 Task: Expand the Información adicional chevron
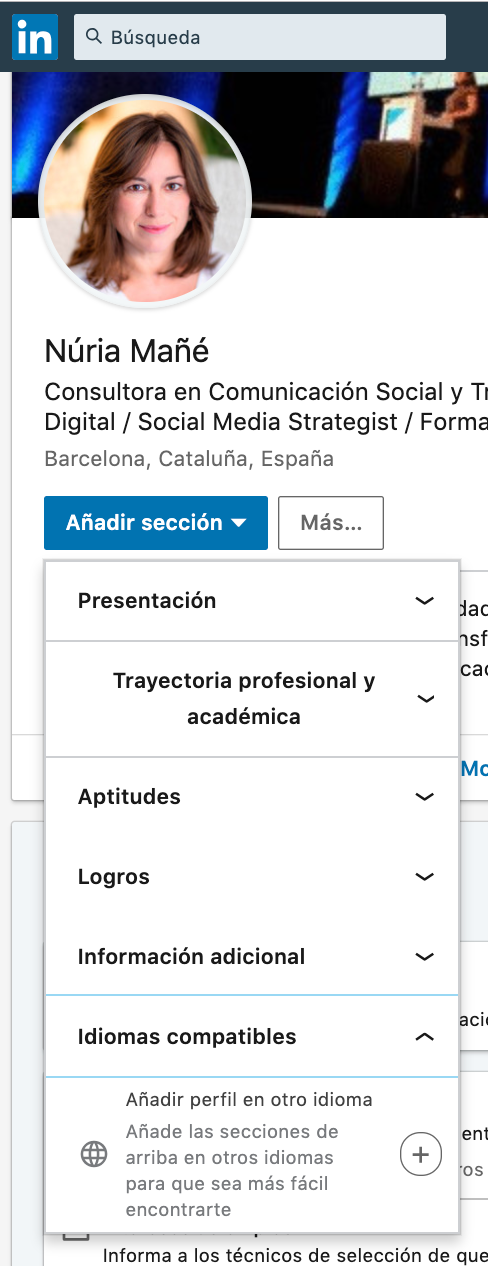[x=425, y=957]
